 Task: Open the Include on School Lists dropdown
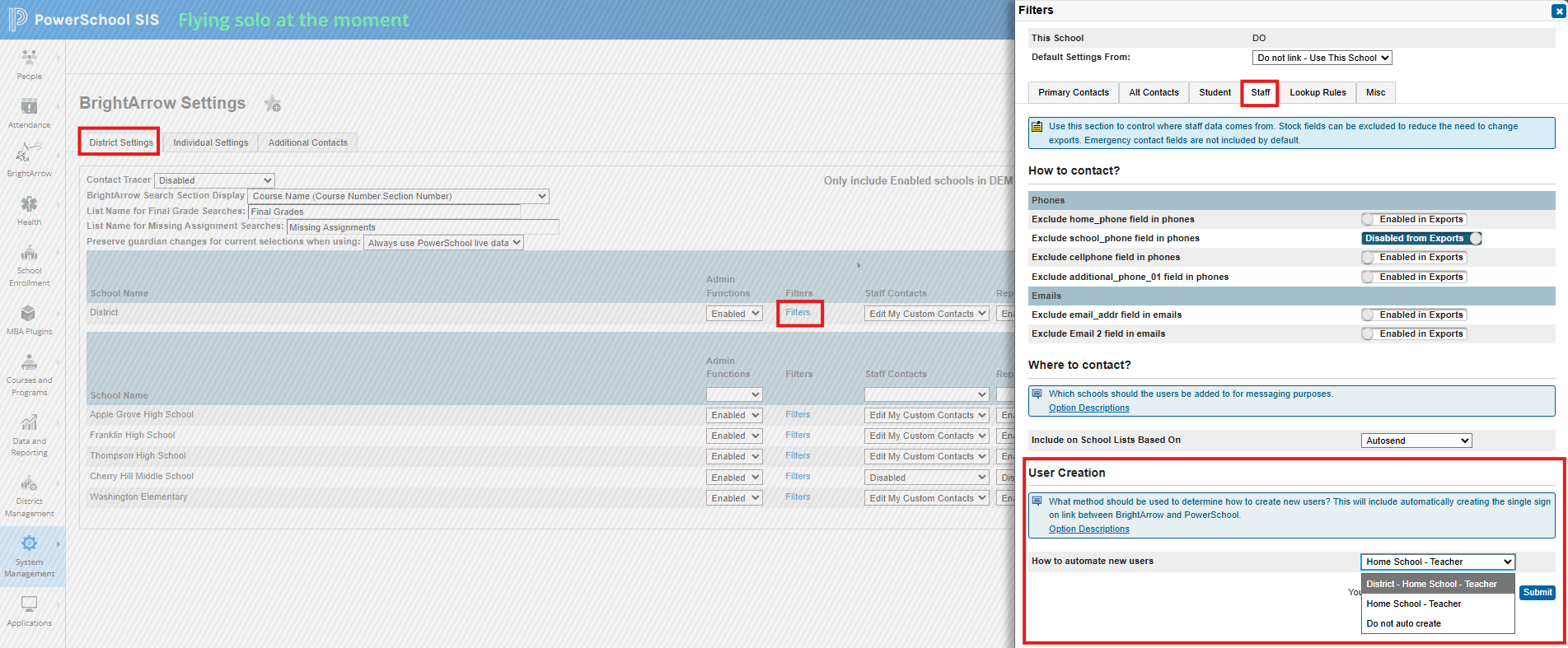pyautogui.click(x=1416, y=441)
